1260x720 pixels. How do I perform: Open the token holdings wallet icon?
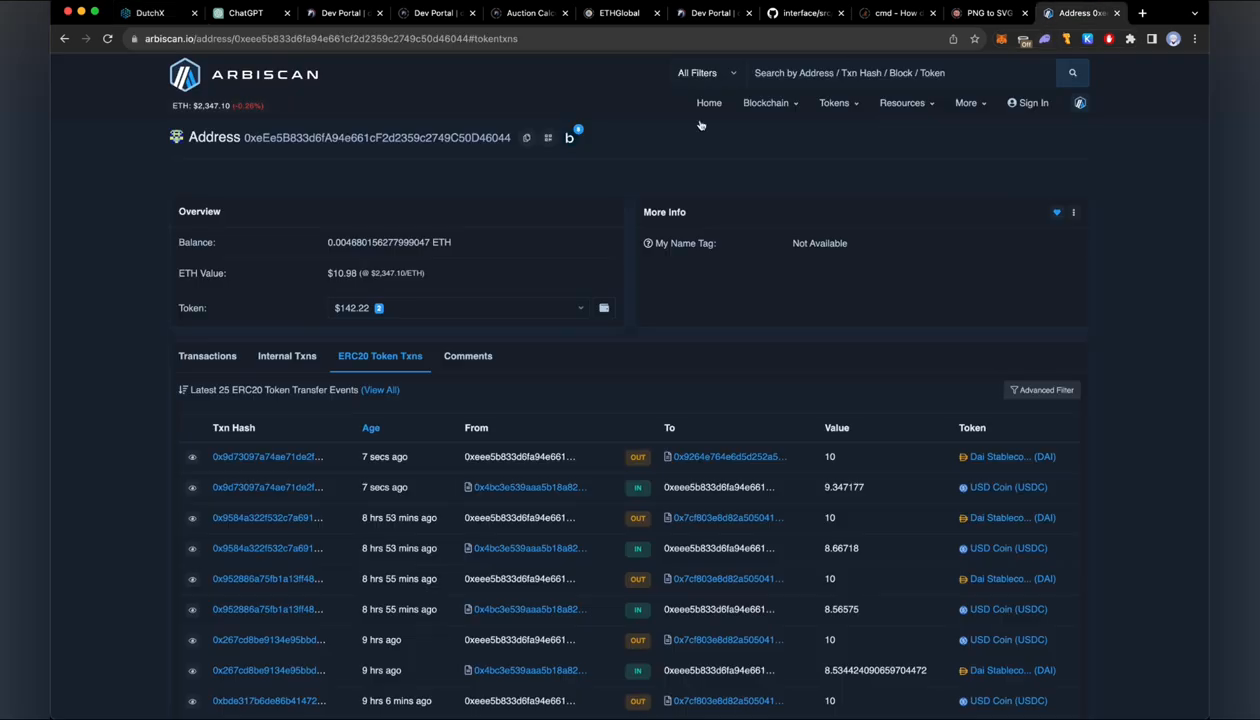pos(604,308)
